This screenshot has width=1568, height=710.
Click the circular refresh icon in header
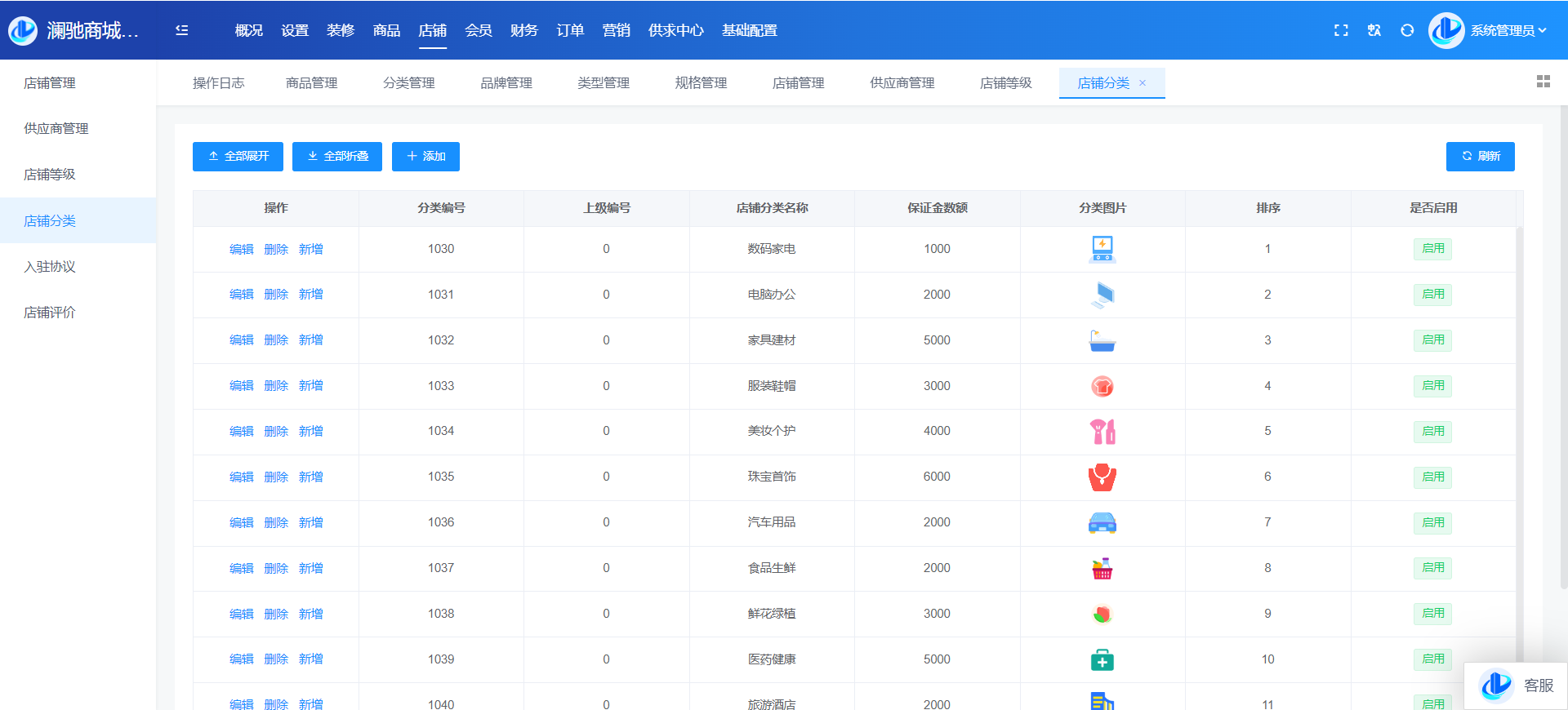pyautogui.click(x=1407, y=30)
